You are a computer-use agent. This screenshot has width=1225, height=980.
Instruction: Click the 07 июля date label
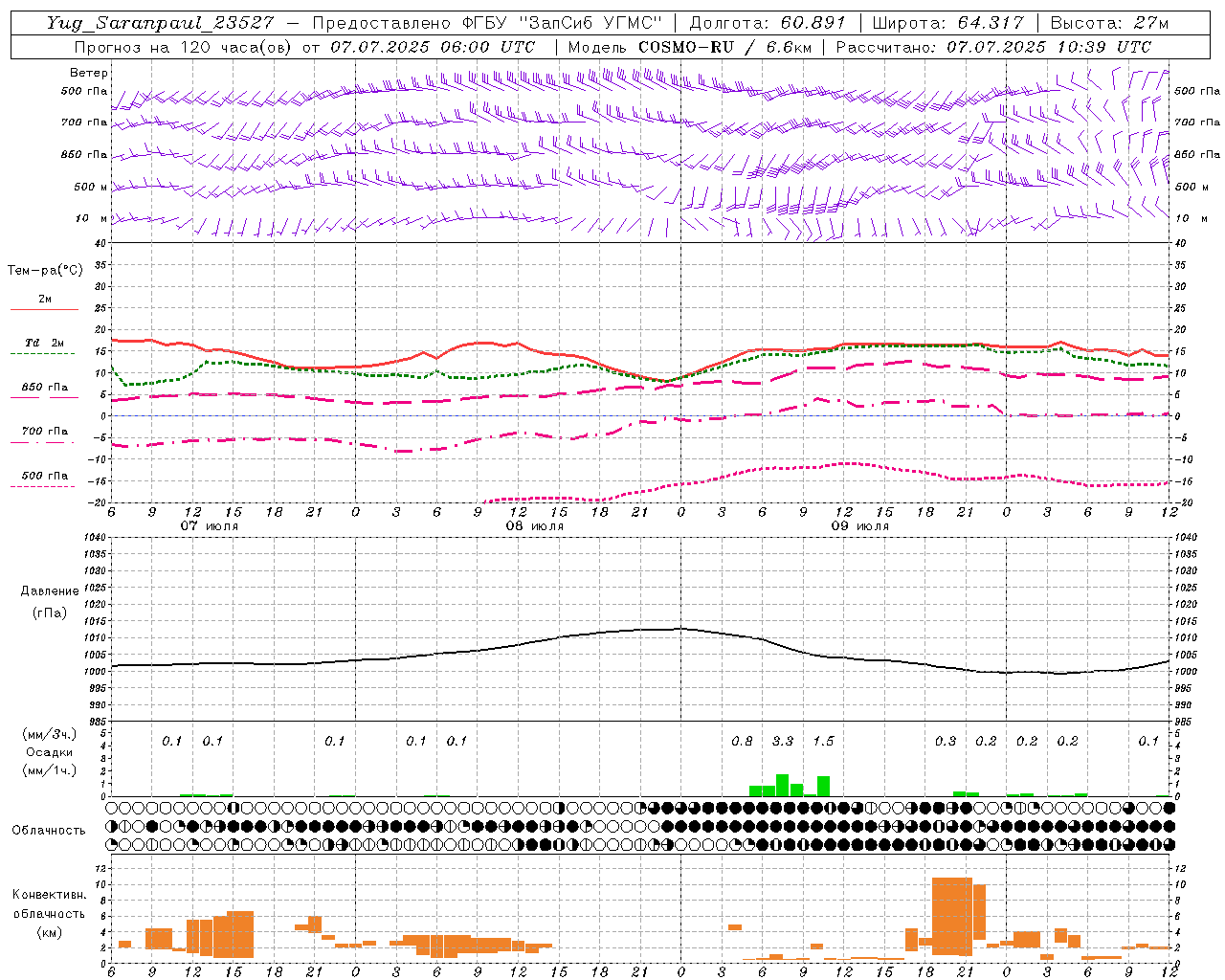coord(210,526)
